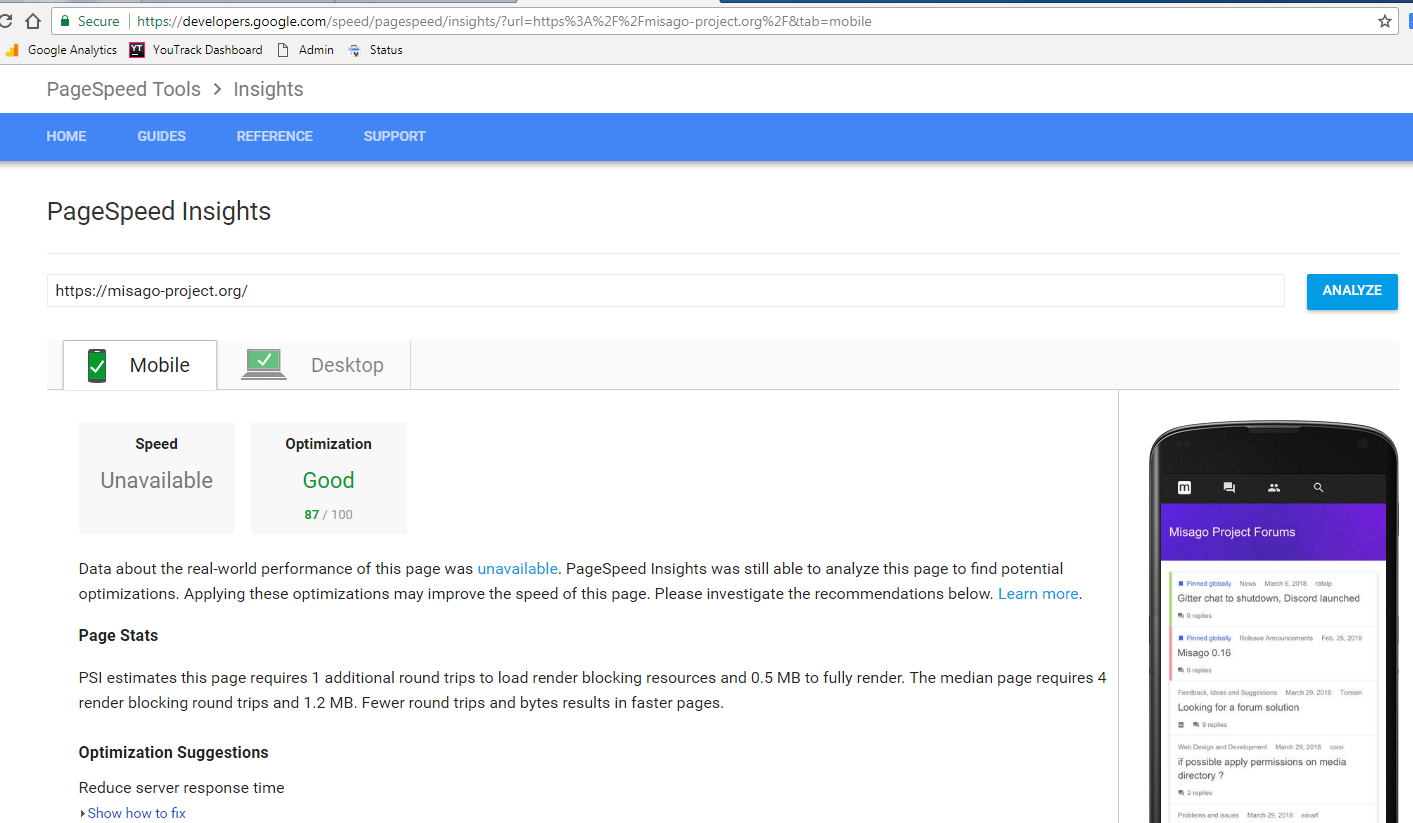Expand 'Show how to fix' section
The height and width of the screenshot is (823, 1413).
pyautogui.click(x=135, y=813)
